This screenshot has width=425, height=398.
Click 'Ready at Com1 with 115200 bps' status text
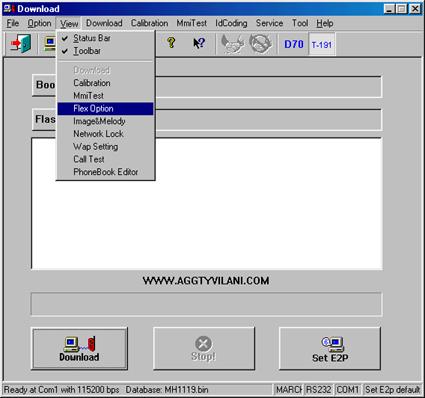pyautogui.click(x=61, y=390)
